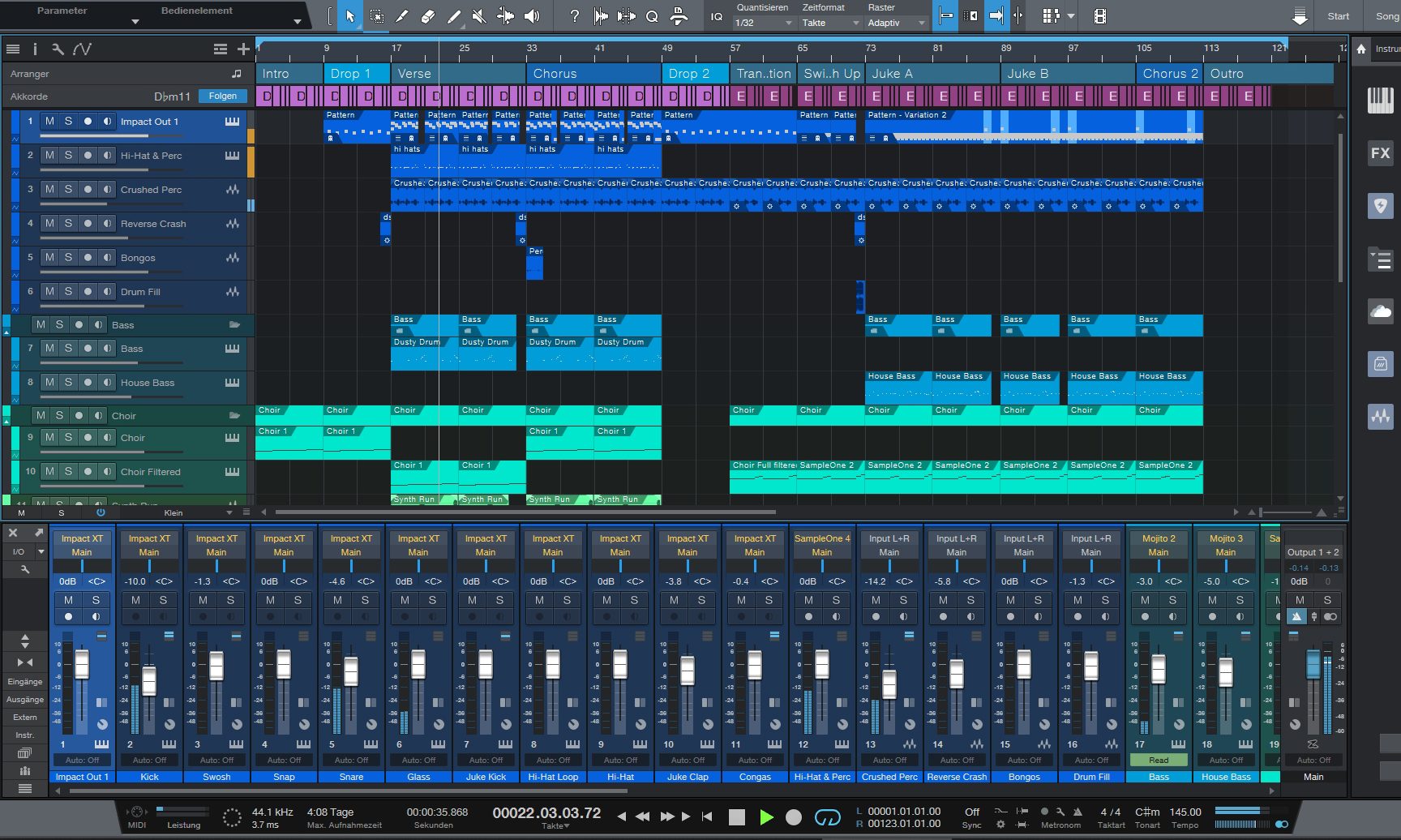1401x840 pixels.
Task: Select the Eraser tool
Action: click(428, 16)
